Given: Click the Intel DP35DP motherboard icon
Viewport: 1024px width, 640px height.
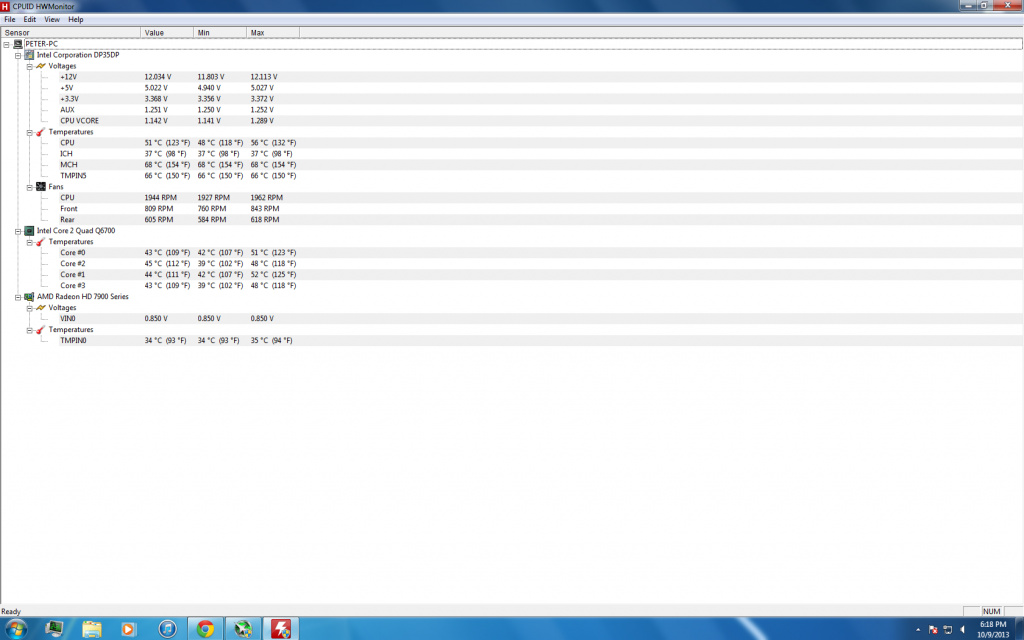Looking at the screenshot, I should tap(30, 55).
